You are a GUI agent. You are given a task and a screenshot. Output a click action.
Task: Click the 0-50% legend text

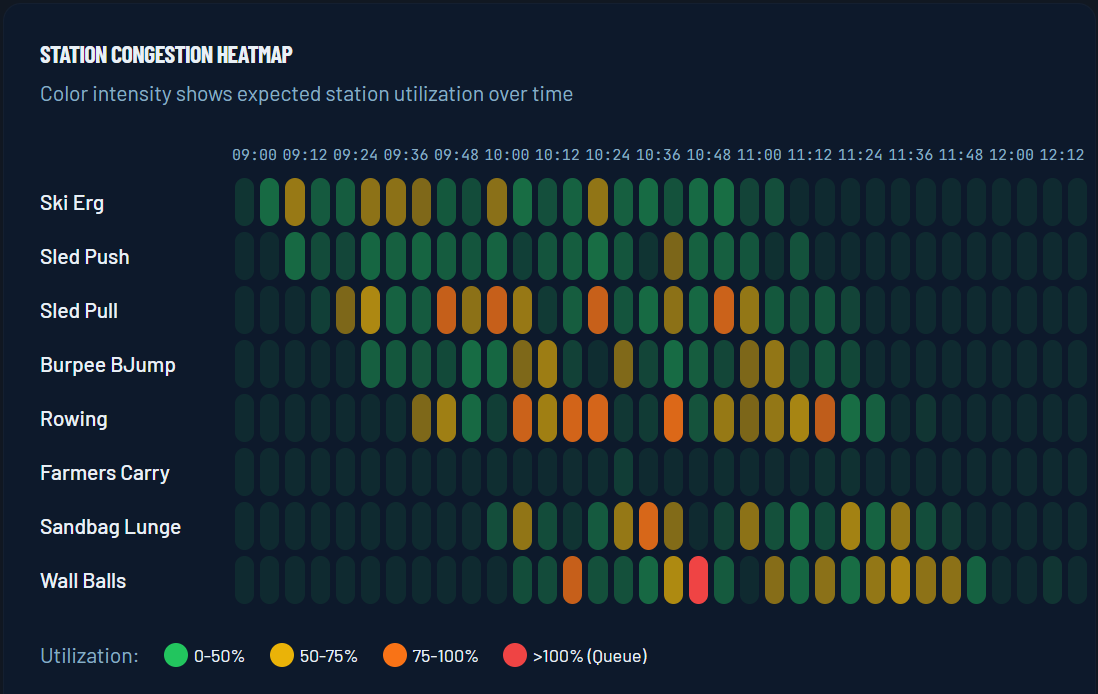(219, 656)
